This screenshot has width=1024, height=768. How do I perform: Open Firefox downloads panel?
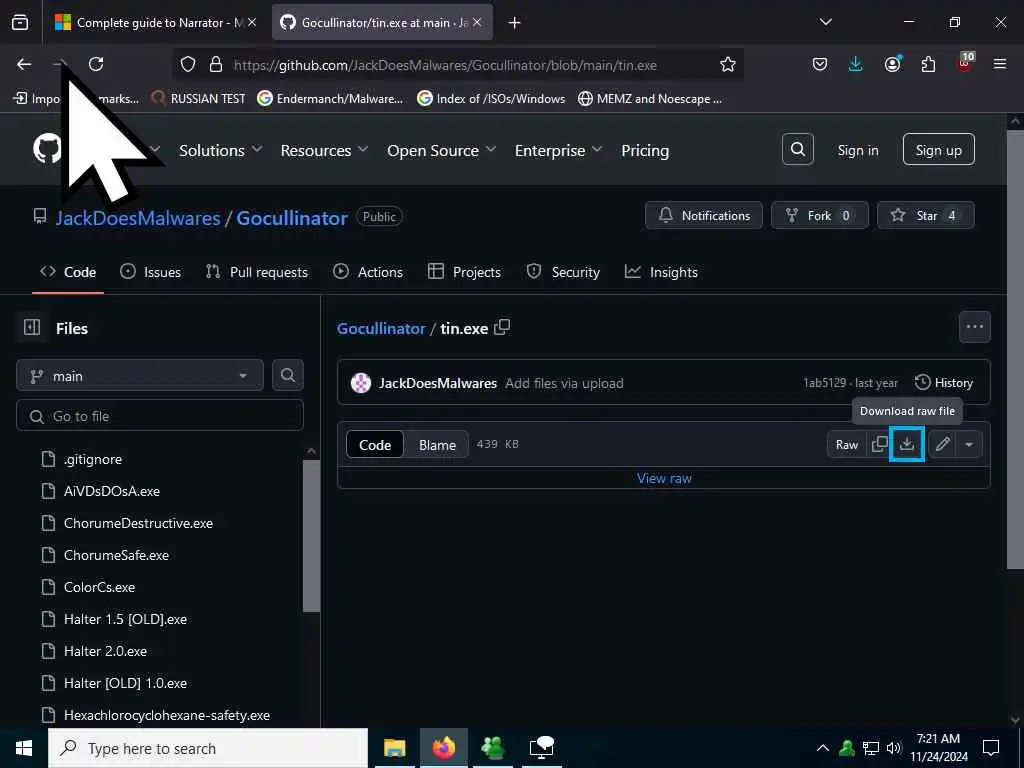[x=856, y=64]
